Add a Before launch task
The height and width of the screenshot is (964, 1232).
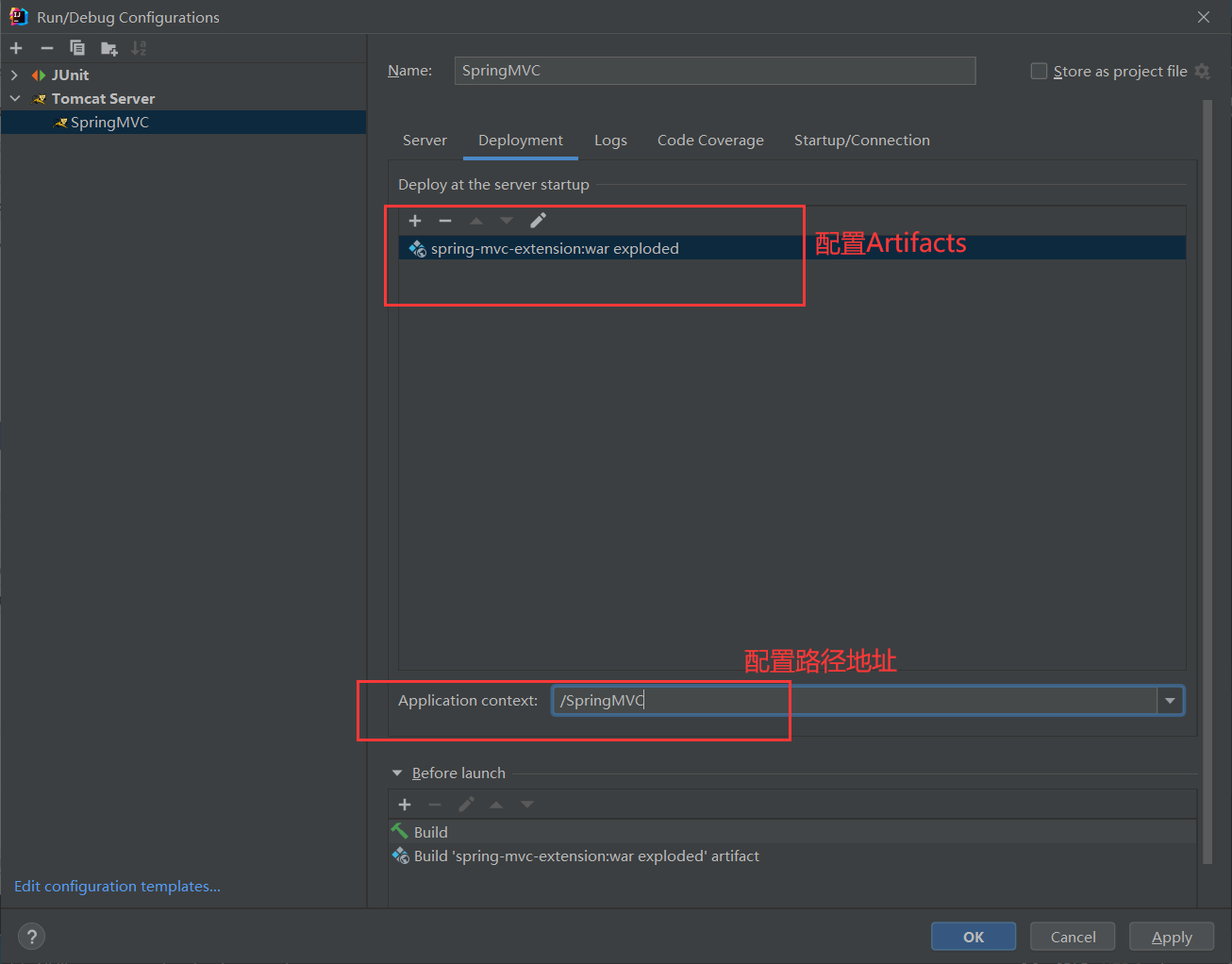(405, 805)
